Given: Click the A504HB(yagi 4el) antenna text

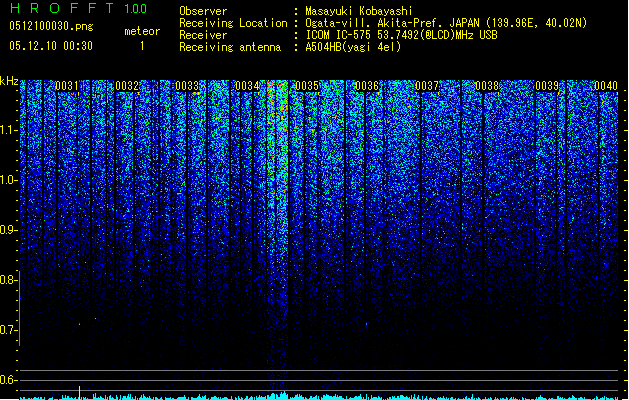Looking at the screenshot, I should [x=353, y=47].
